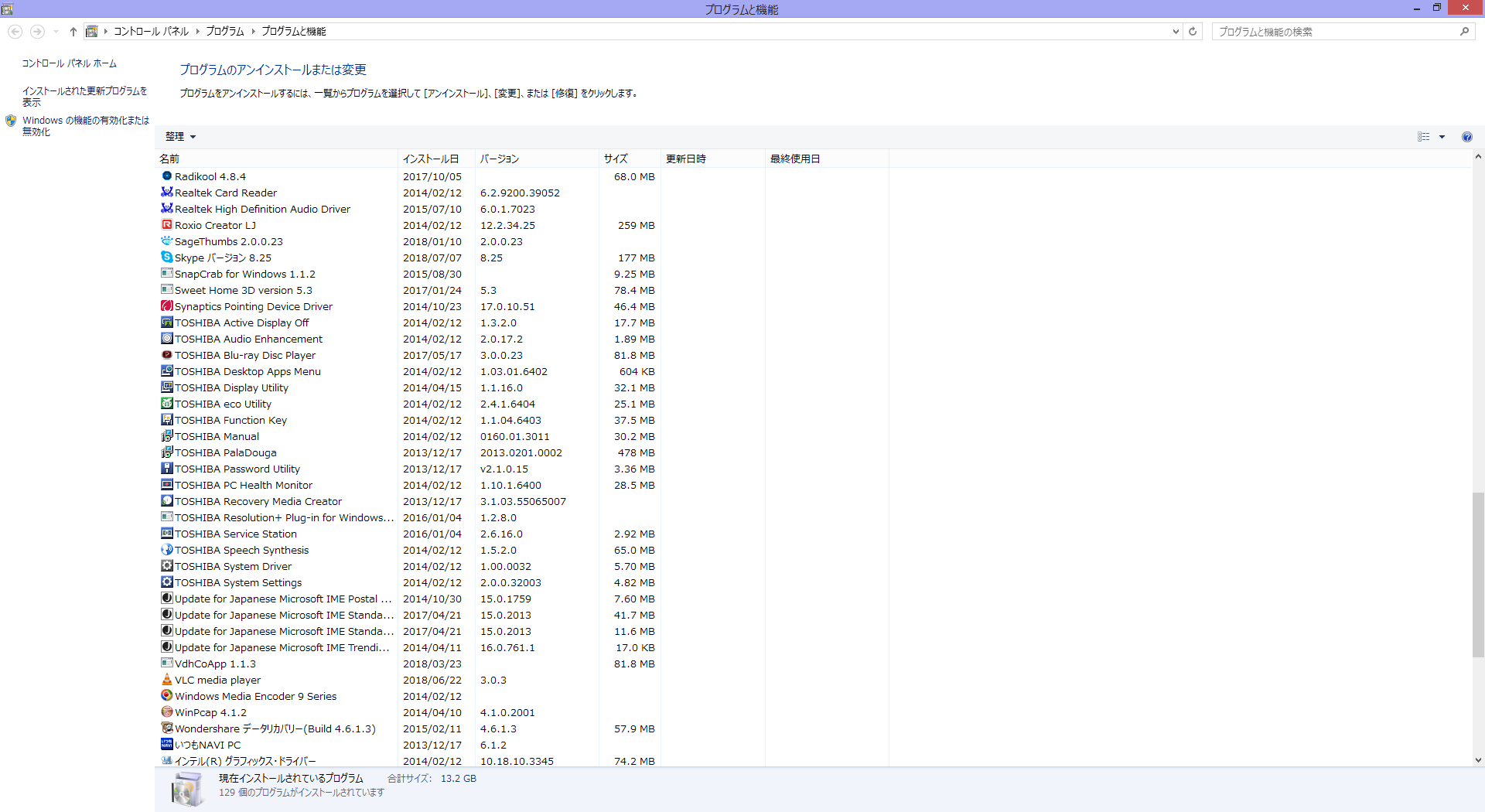This screenshot has height=812, width=1485.
Task: Click the TOSHIBA Speech Synthesis icon
Action: coord(166,550)
